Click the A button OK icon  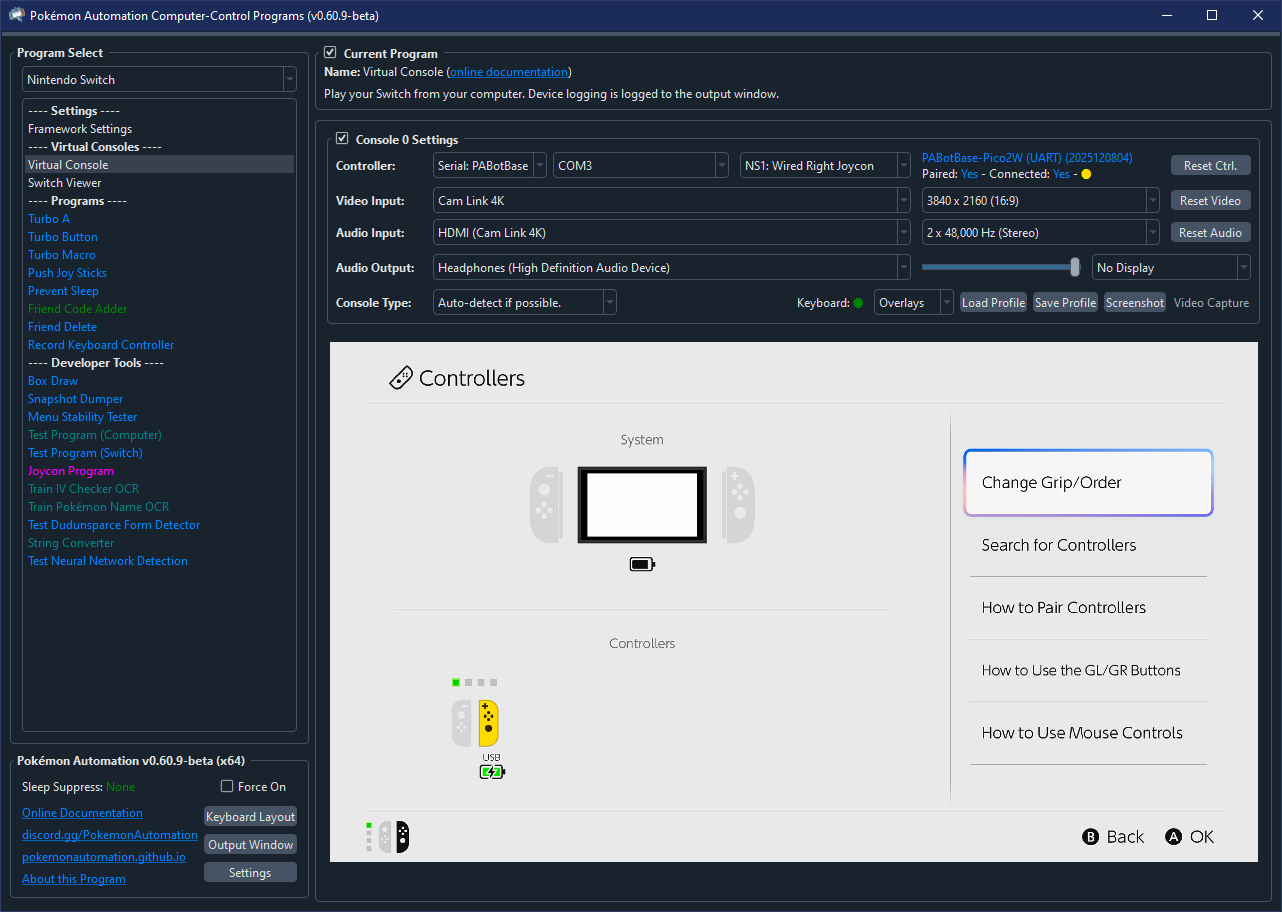click(1174, 837)
